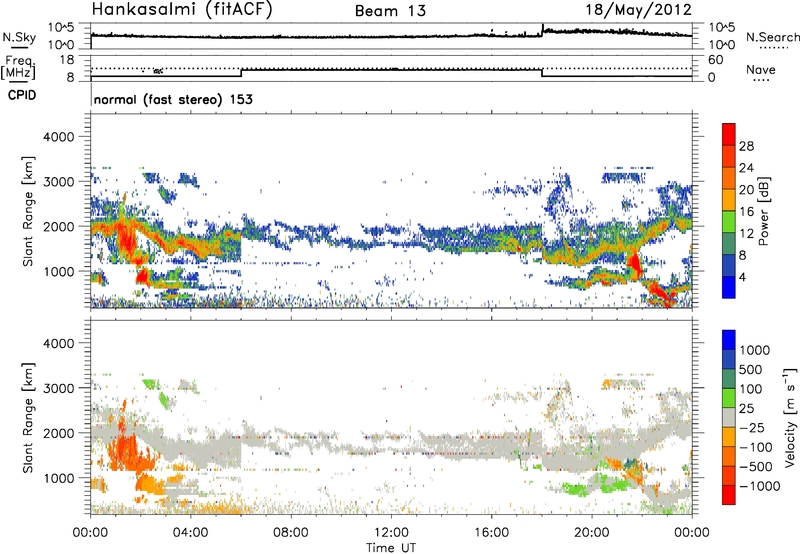The image size is (800, 554).
Task: Click the "Beam 13" heading
Action: [x=390, y=11]
